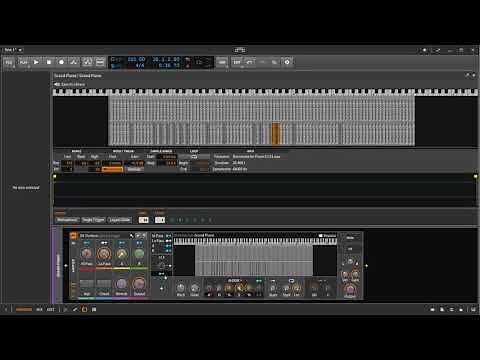Viewport: 480px width, 360px height.
Task: Click the purple macro knob in lower row
Action: click(122, 284)
